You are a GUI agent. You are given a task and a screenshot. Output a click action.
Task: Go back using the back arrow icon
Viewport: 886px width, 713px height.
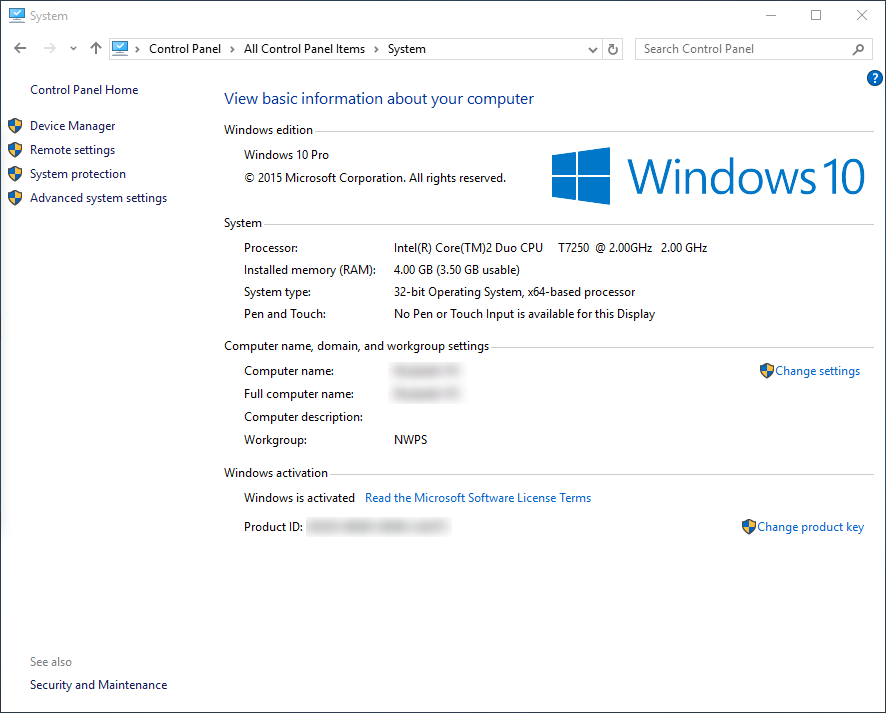coord(19,48)
